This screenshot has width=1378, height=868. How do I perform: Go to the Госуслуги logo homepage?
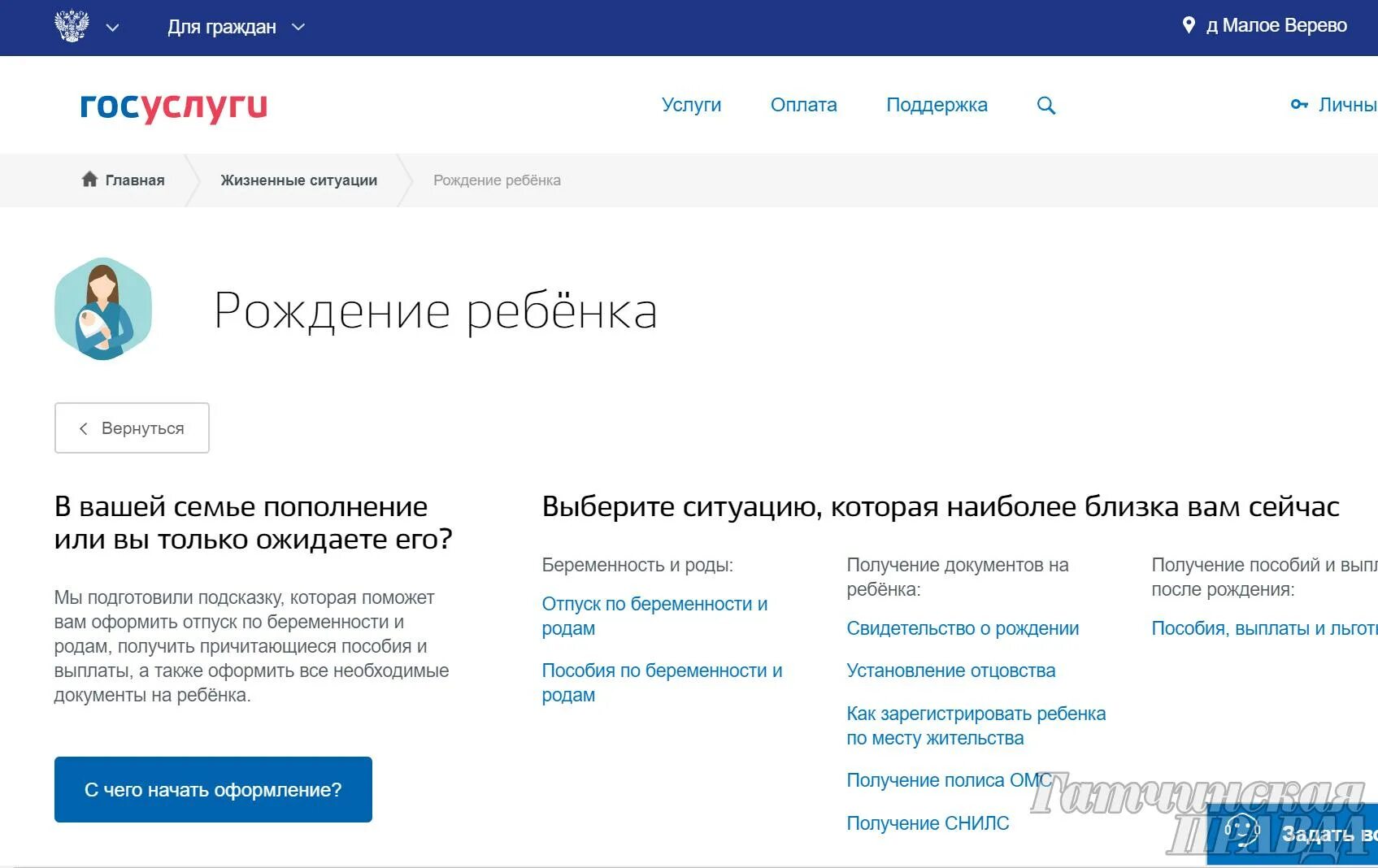pos(173,106)
